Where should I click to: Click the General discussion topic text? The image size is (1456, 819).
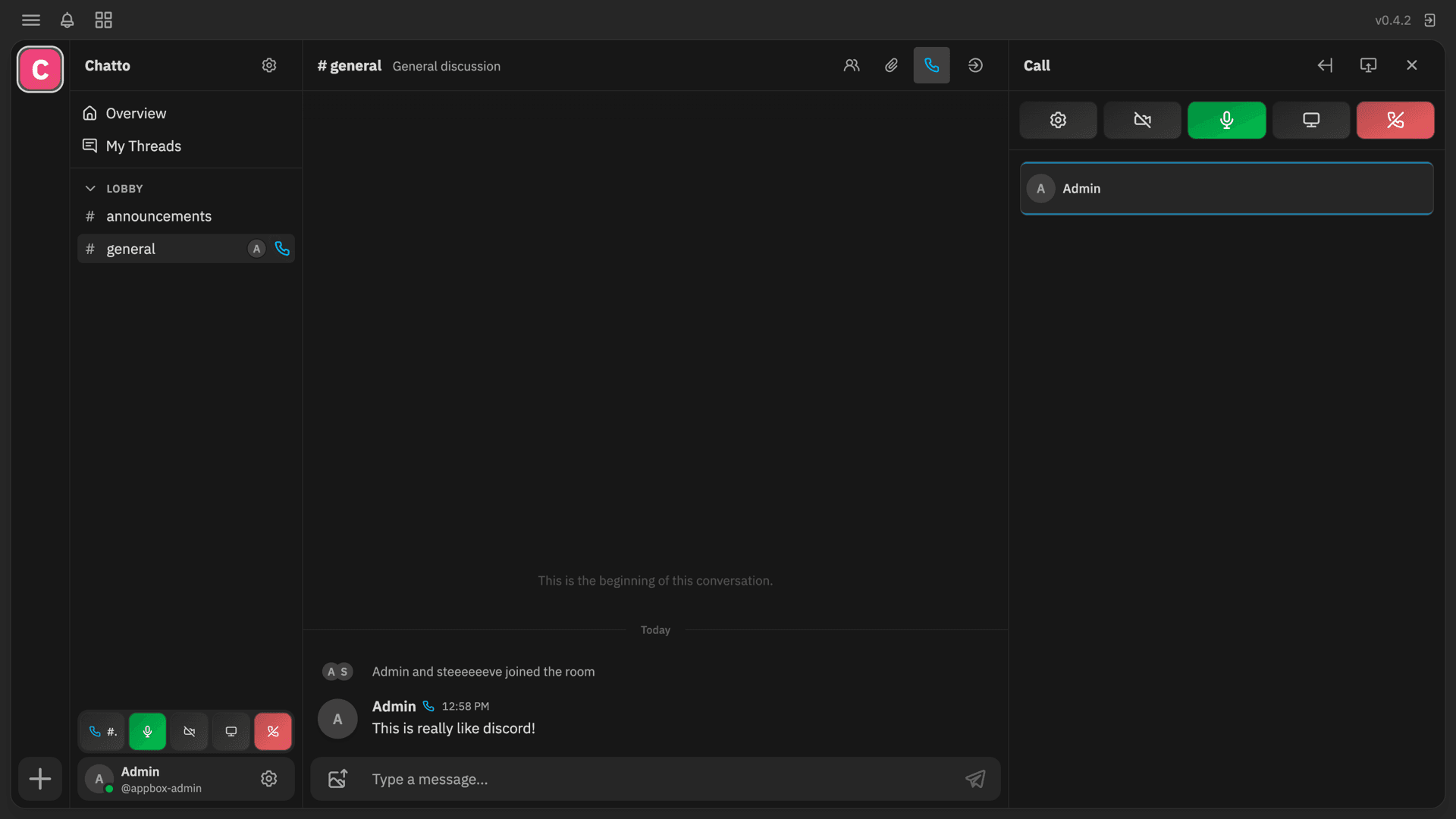click(447, 66)
